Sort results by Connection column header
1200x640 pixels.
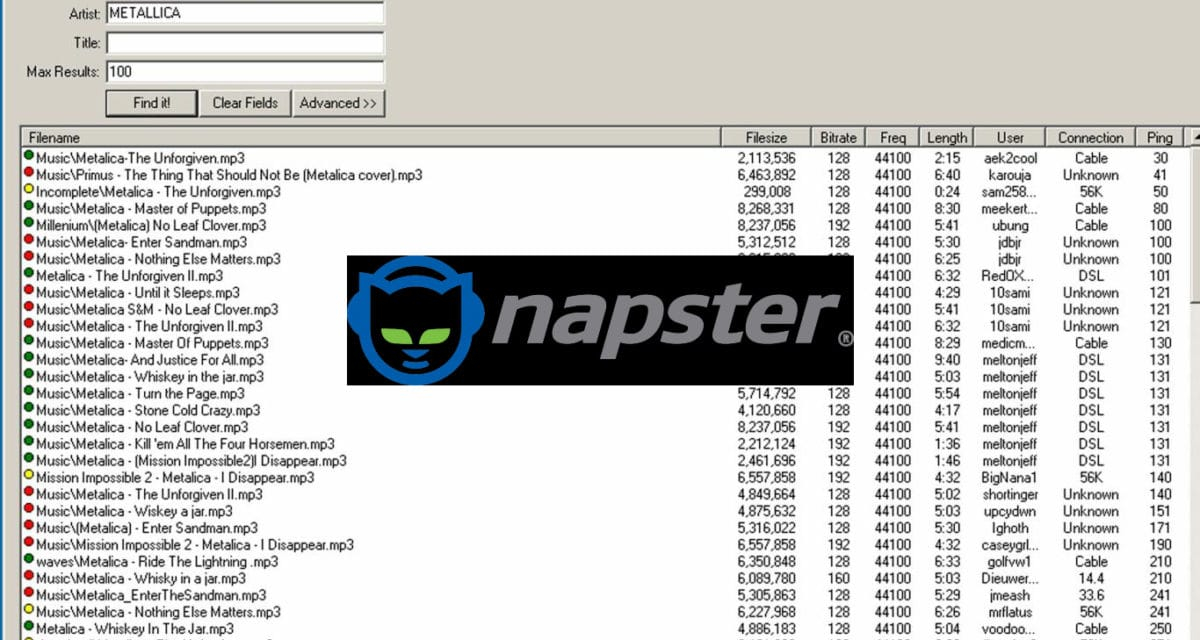[1090, 138]
